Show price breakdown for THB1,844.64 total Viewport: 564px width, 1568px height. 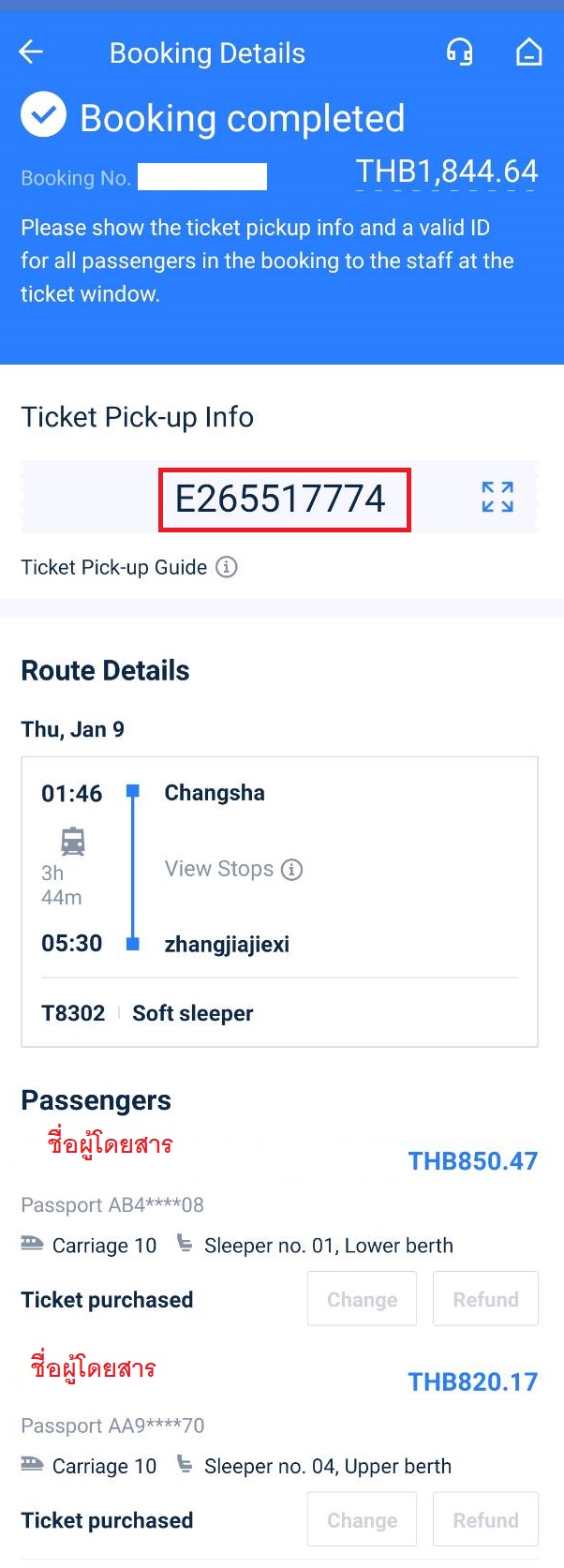446,172
